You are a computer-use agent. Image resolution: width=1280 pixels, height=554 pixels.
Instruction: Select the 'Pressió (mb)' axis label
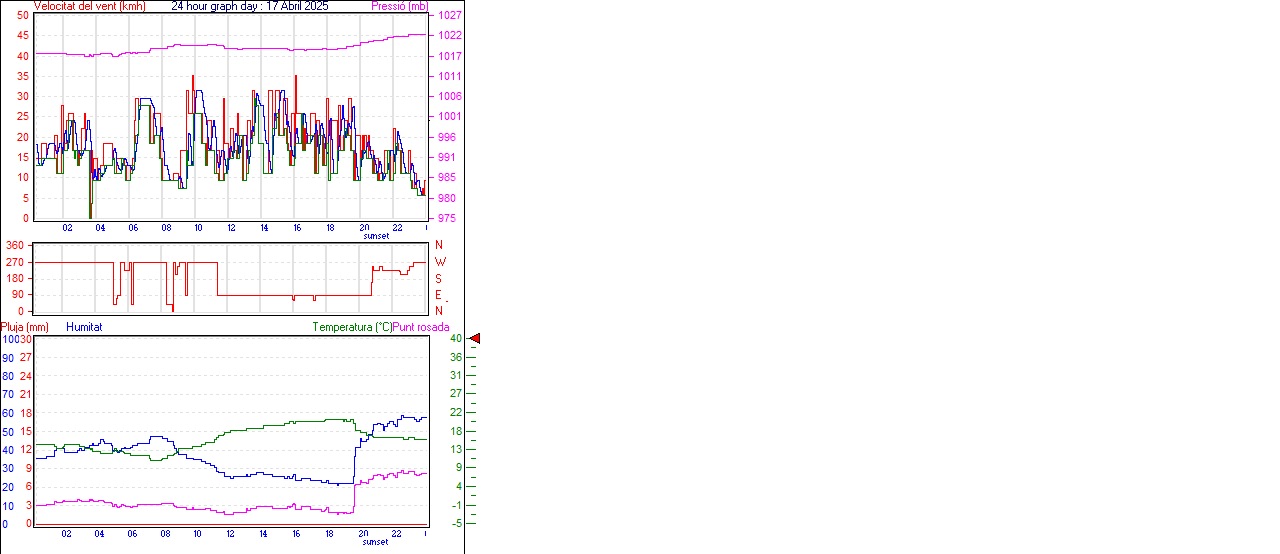tap(404, 6)
